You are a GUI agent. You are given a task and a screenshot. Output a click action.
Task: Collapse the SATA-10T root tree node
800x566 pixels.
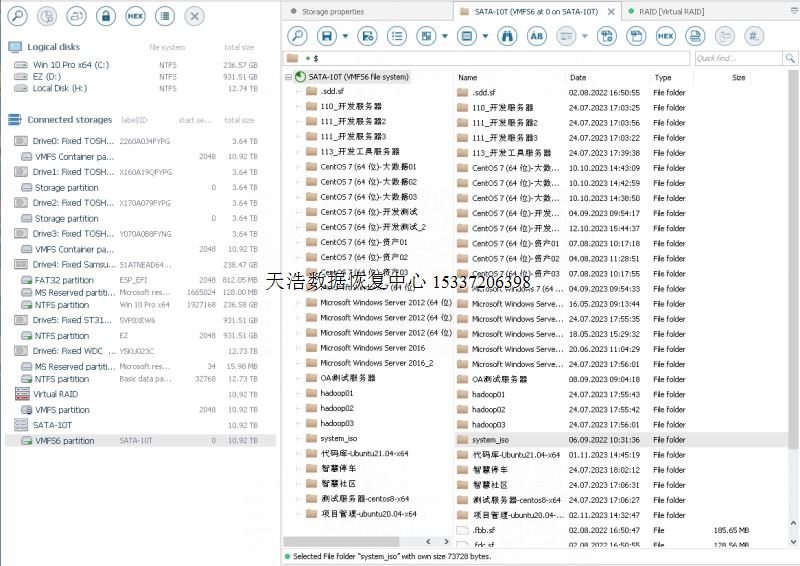tap(290, 77)
